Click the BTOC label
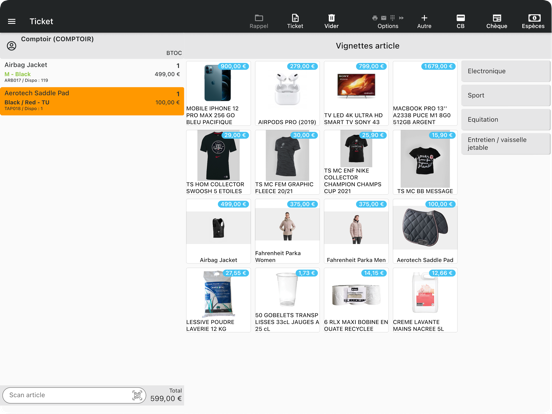Screen dimensions: 552x414 (174, 53)
